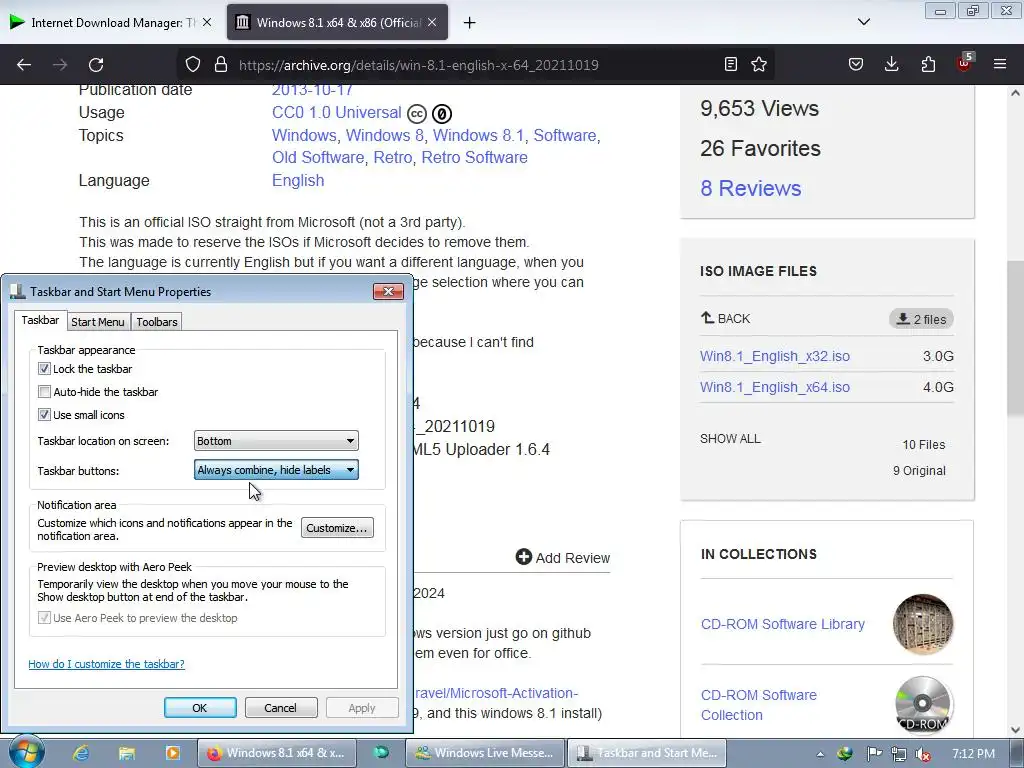Bookmark this page with the star icon
1024x768 pixels.
tap(759, 64)
